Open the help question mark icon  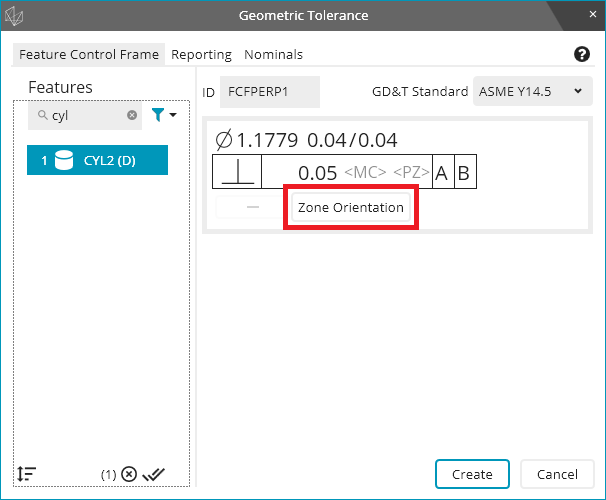[x=582, y=55]
